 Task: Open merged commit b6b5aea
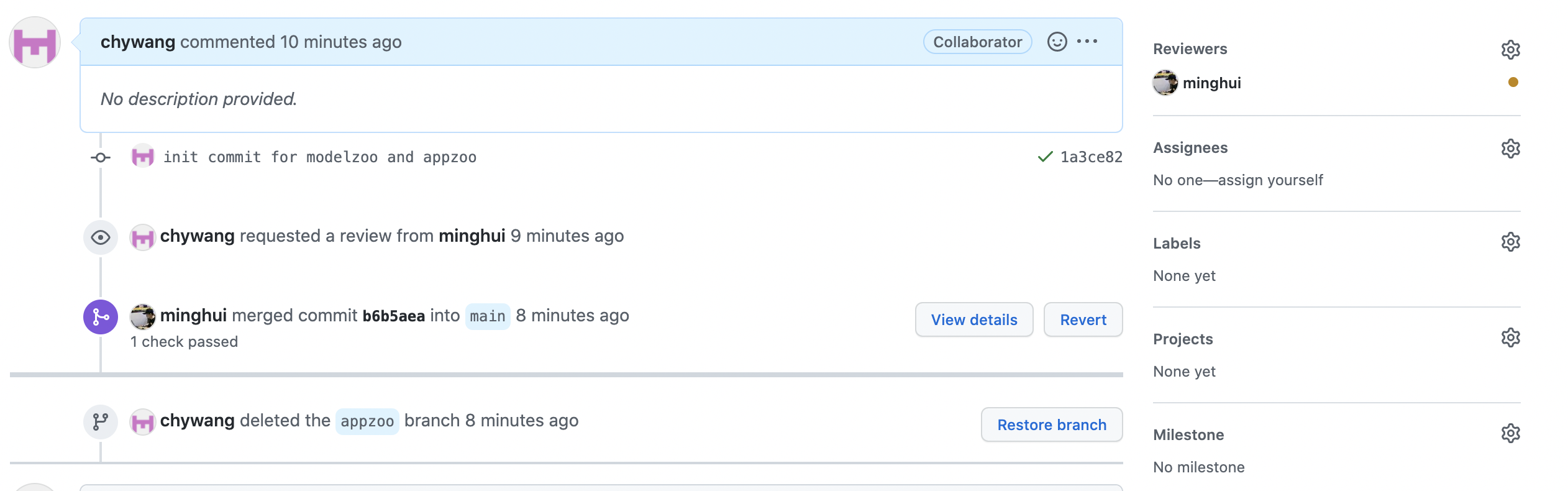tap(393, 316)
